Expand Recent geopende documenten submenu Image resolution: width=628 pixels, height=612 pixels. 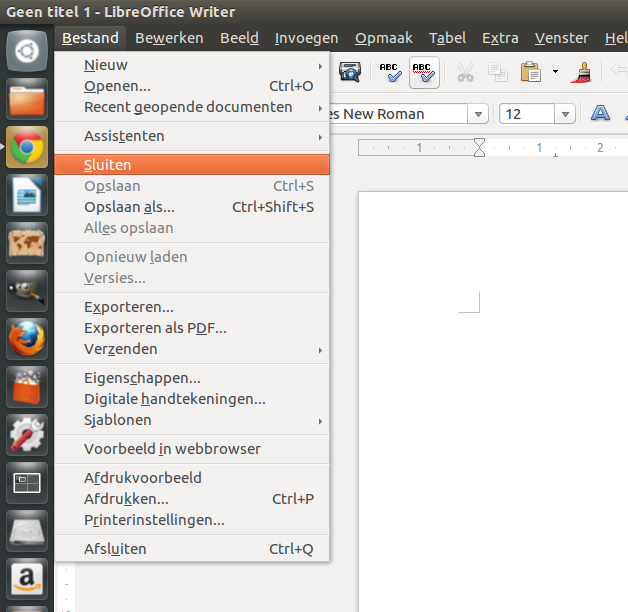(x=192, y=107)
